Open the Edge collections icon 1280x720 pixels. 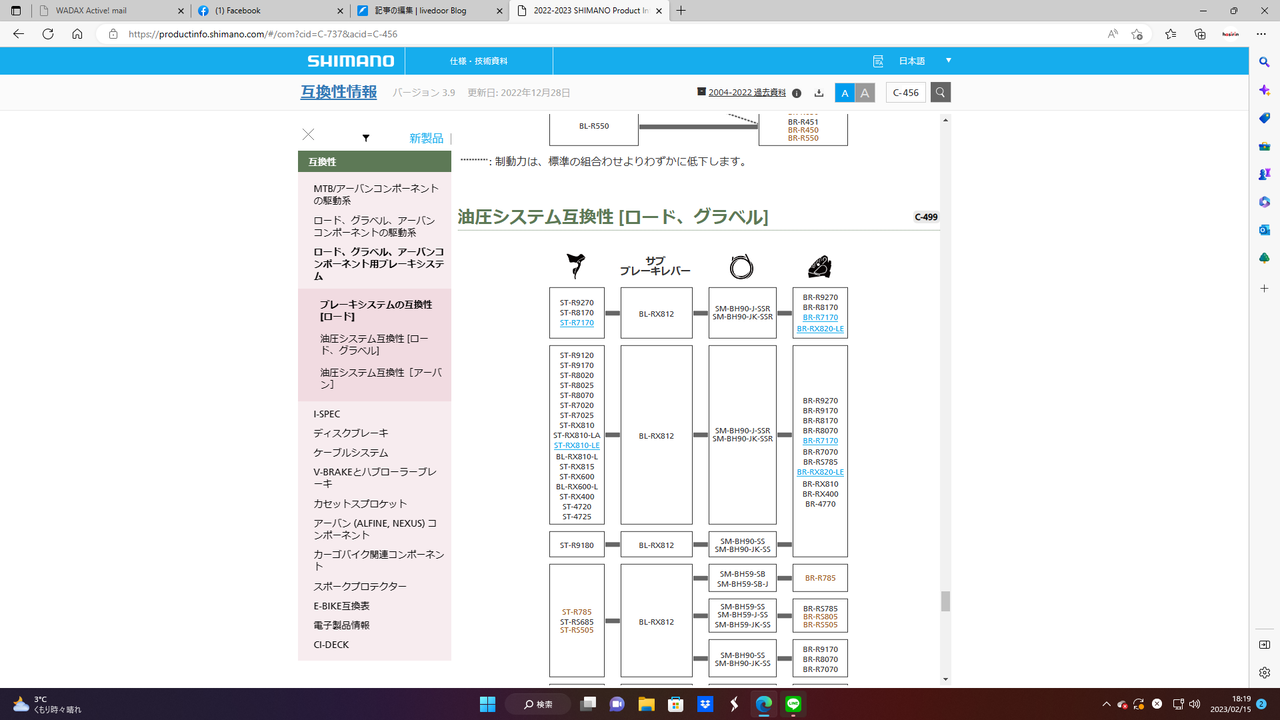[x=1200, y=33]
